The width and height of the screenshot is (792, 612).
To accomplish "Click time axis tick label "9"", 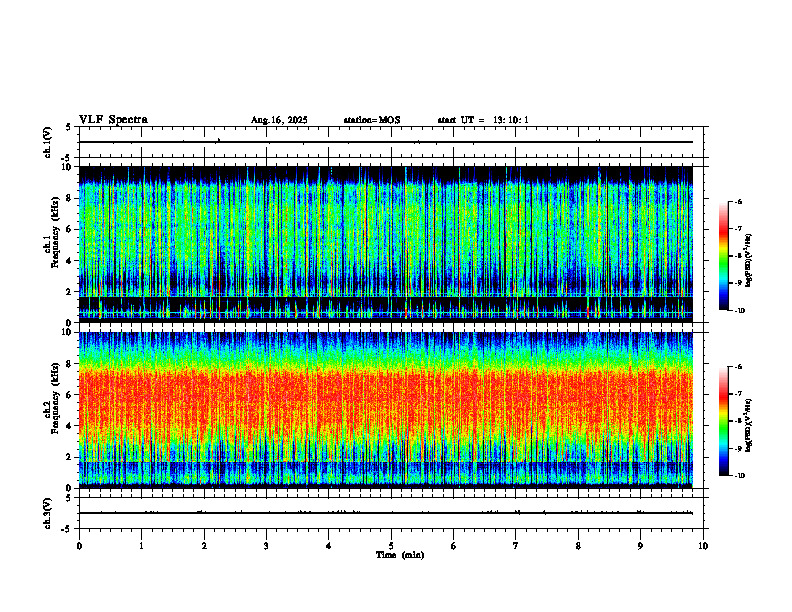I will click(640, 546).
